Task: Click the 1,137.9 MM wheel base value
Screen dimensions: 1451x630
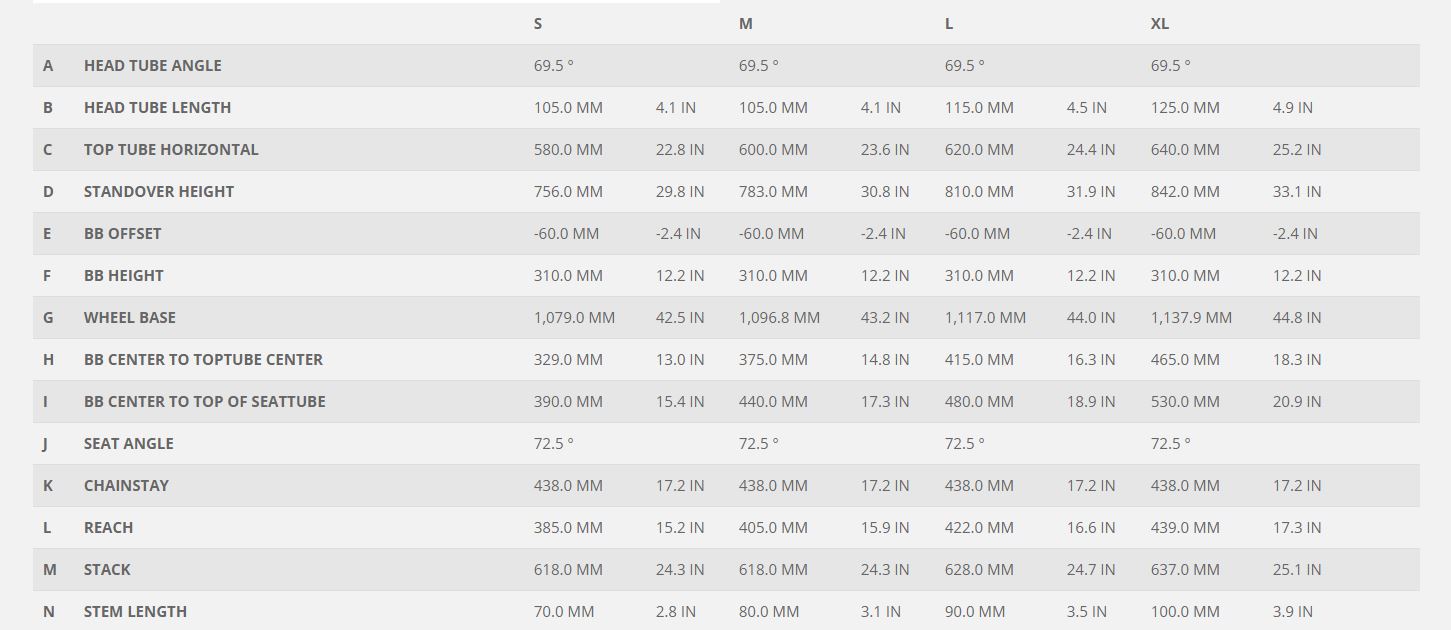Action: [x=1191, y=317]
